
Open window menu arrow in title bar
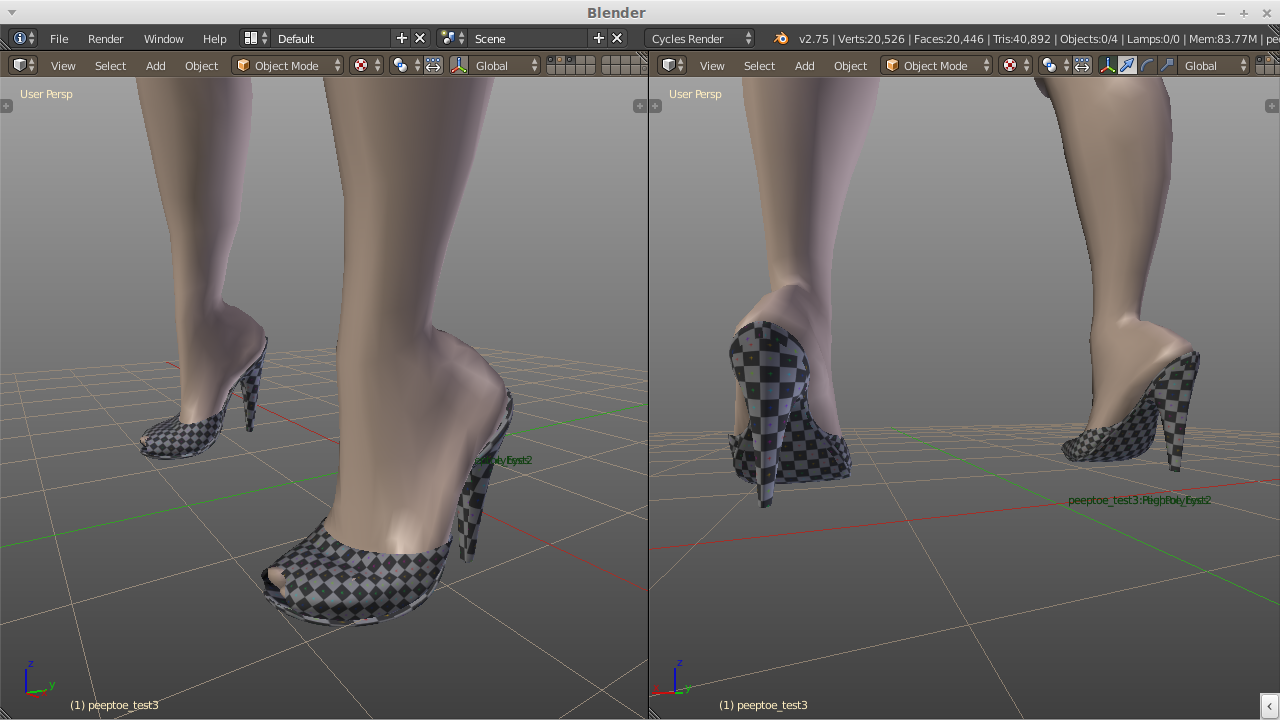click(11, 13)
